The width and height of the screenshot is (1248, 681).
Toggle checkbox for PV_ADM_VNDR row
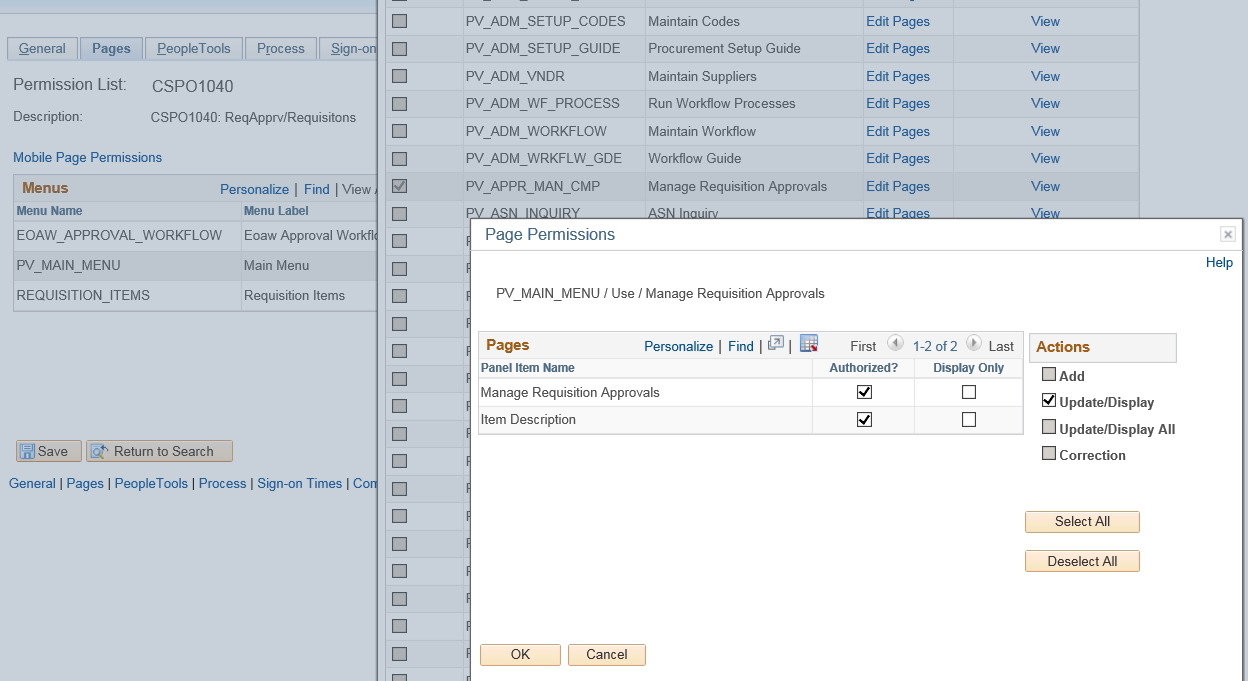[400, 76]
